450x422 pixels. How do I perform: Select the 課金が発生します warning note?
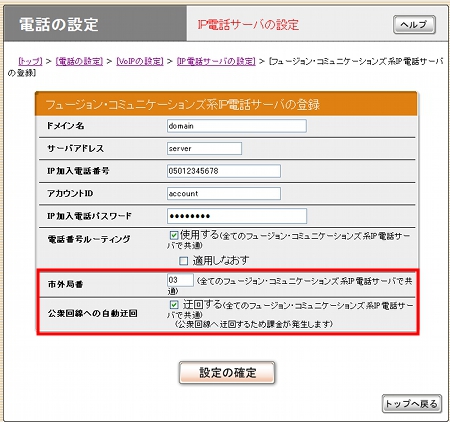254,324
